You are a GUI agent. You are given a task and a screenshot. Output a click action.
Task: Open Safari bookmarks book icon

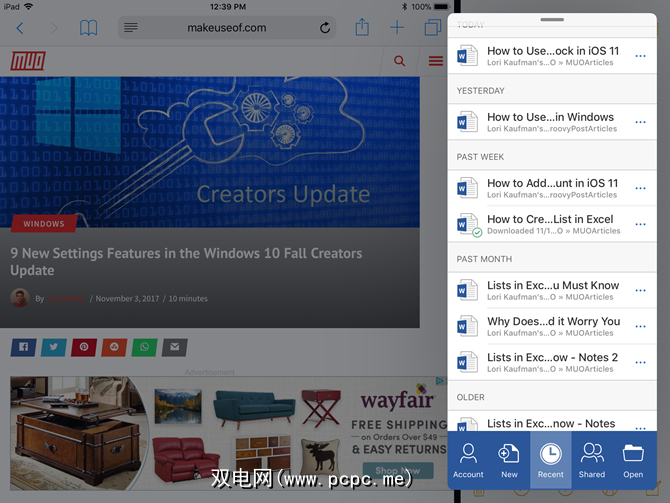click(x=89, y=28)
